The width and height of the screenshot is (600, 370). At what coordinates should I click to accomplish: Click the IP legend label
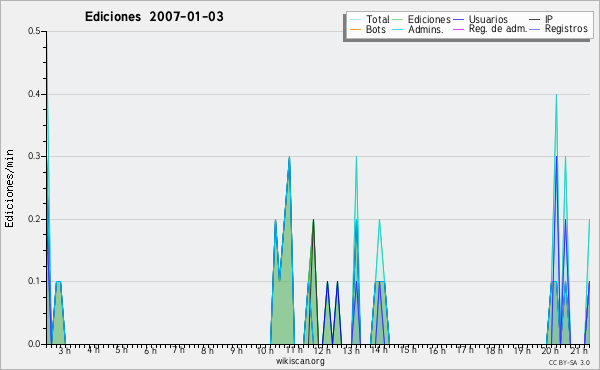click(549, 19)
